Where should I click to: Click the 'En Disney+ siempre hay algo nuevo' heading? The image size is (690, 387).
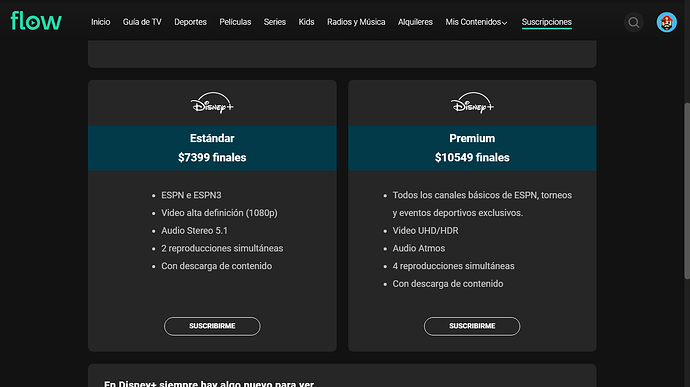tap(209, 383)
